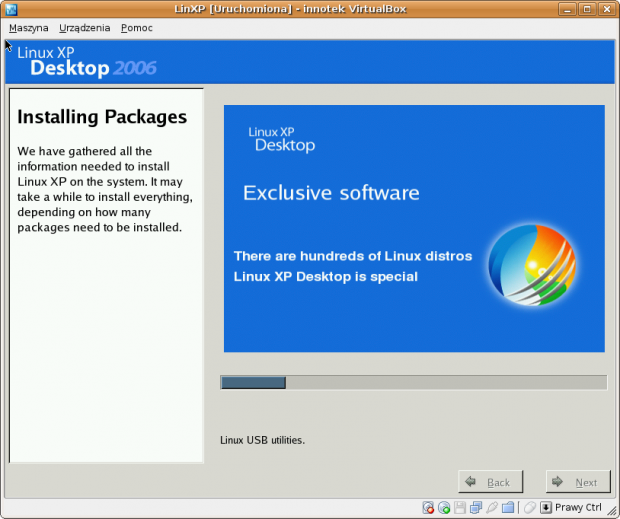This screenshot has height=519, width=620.
Task: Click the network adapter status icon
Action: coord(475,508)
